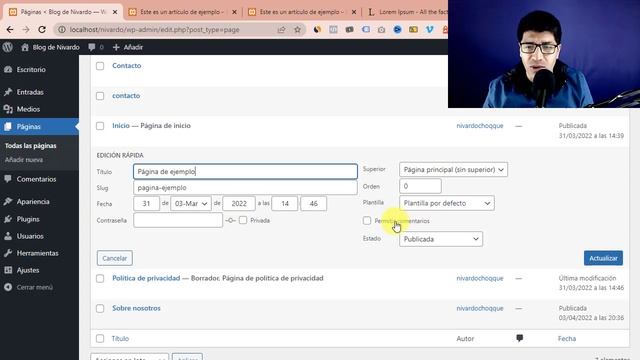Click the year field showing 2022
Viewport: 640px width, 360px height.
click(x=239, y=204)
